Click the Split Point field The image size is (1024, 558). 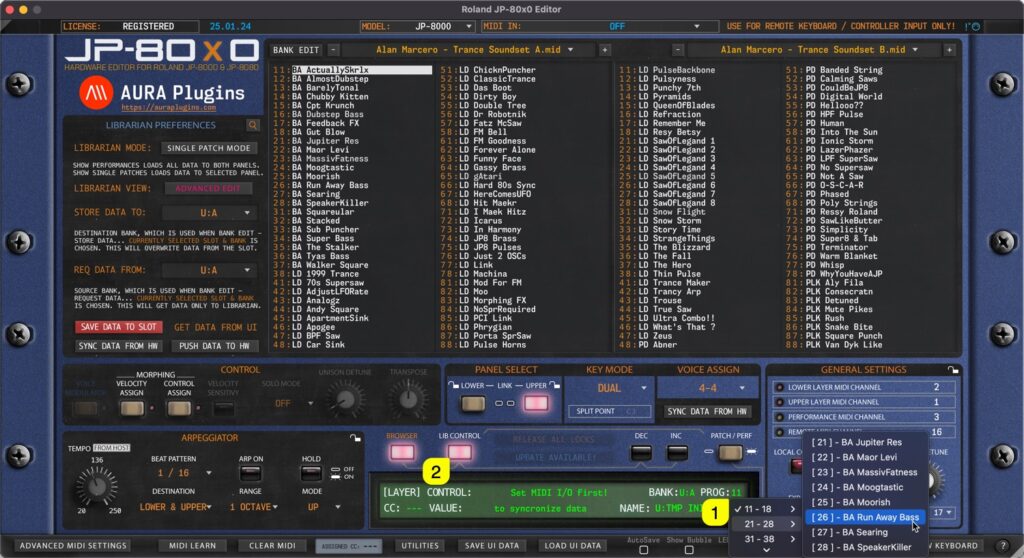609,412
